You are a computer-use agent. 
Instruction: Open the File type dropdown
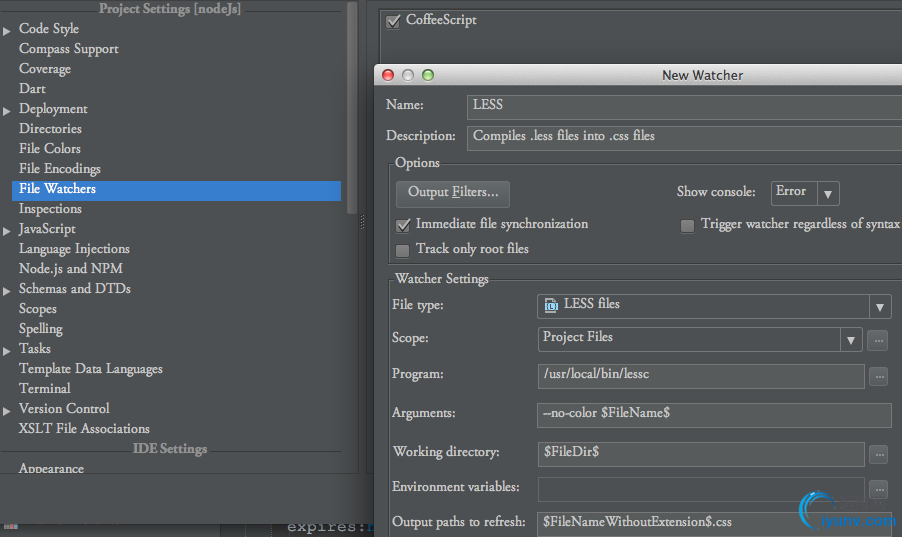click(x=880, y=307)
